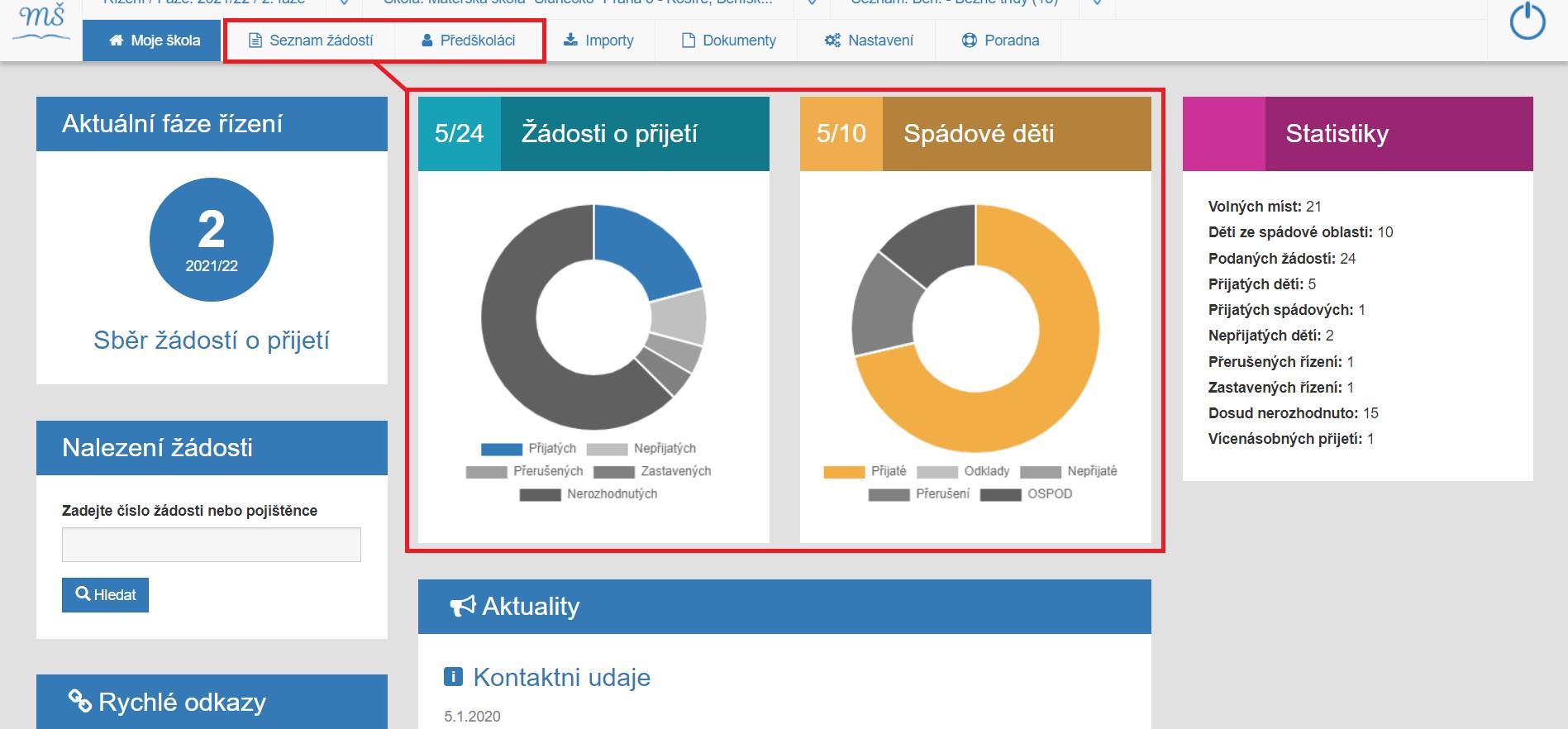1568x729 pixels.
Task: Click the Volných míst: 21 statistic
Action: pyautogui.click(x=1265, y=207)
